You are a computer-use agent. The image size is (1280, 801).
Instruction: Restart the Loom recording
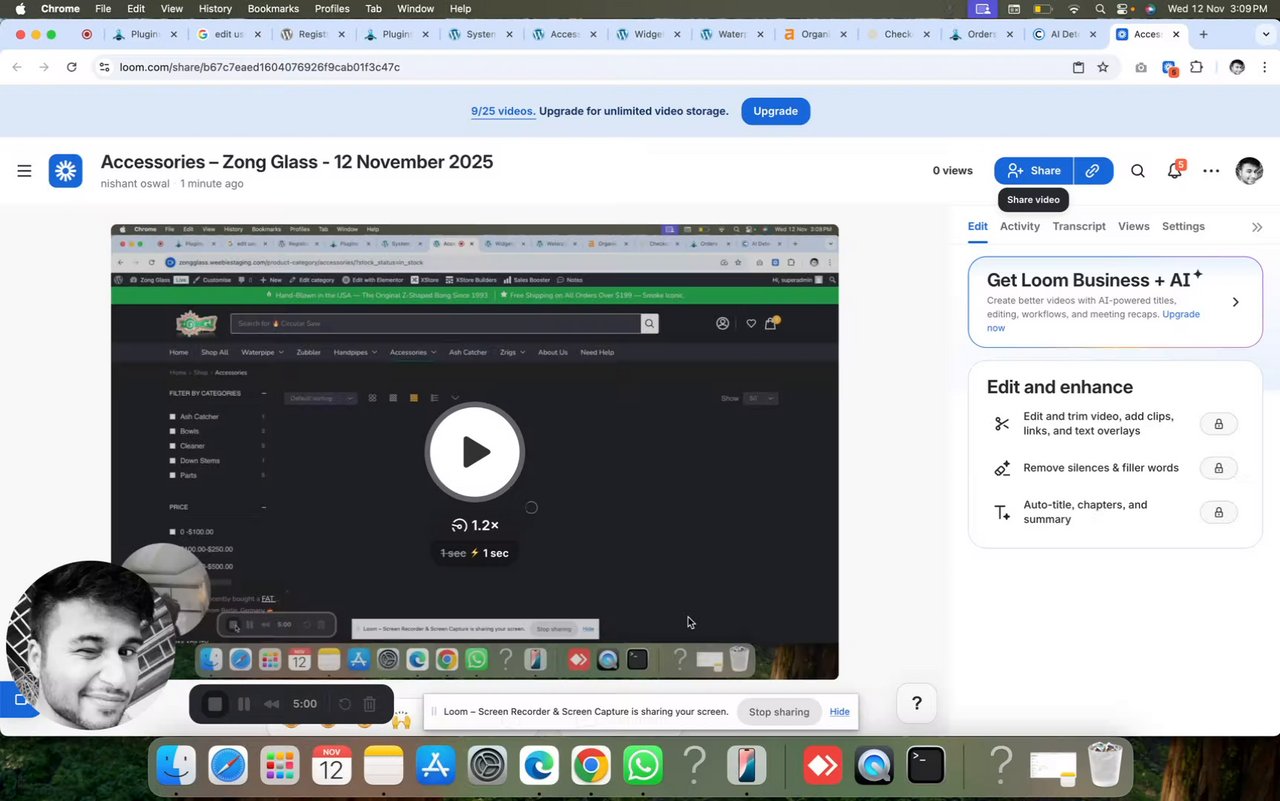pyautogui.click(x=345, y=704)
